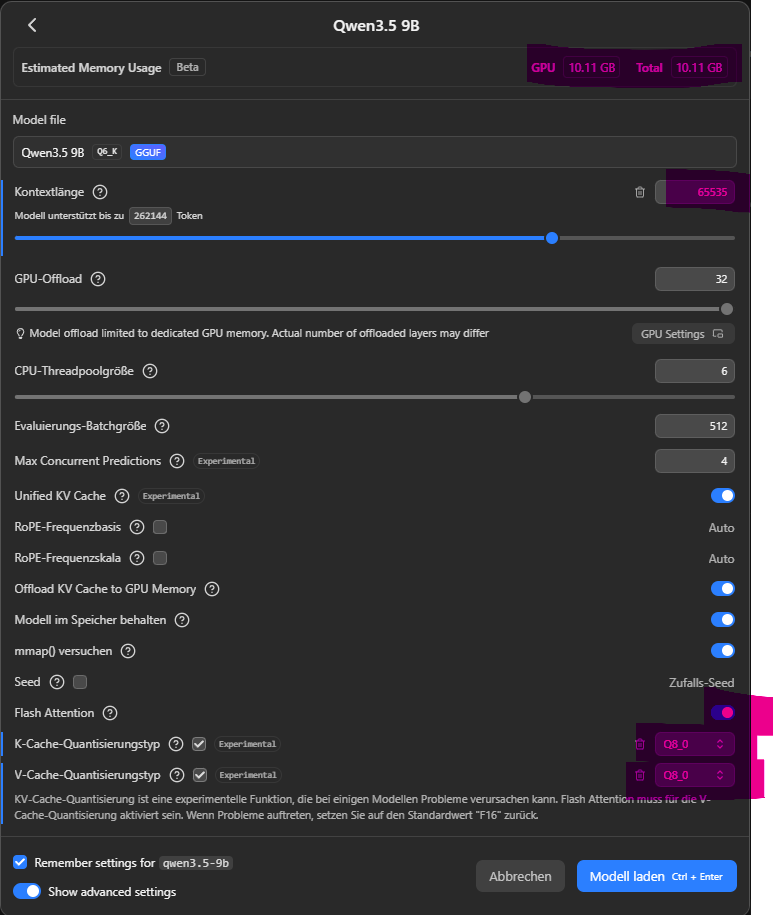Open help for RoPE-Frequenzskala
774x915 pixels.
pyautogui.click(x=137, y=558)
